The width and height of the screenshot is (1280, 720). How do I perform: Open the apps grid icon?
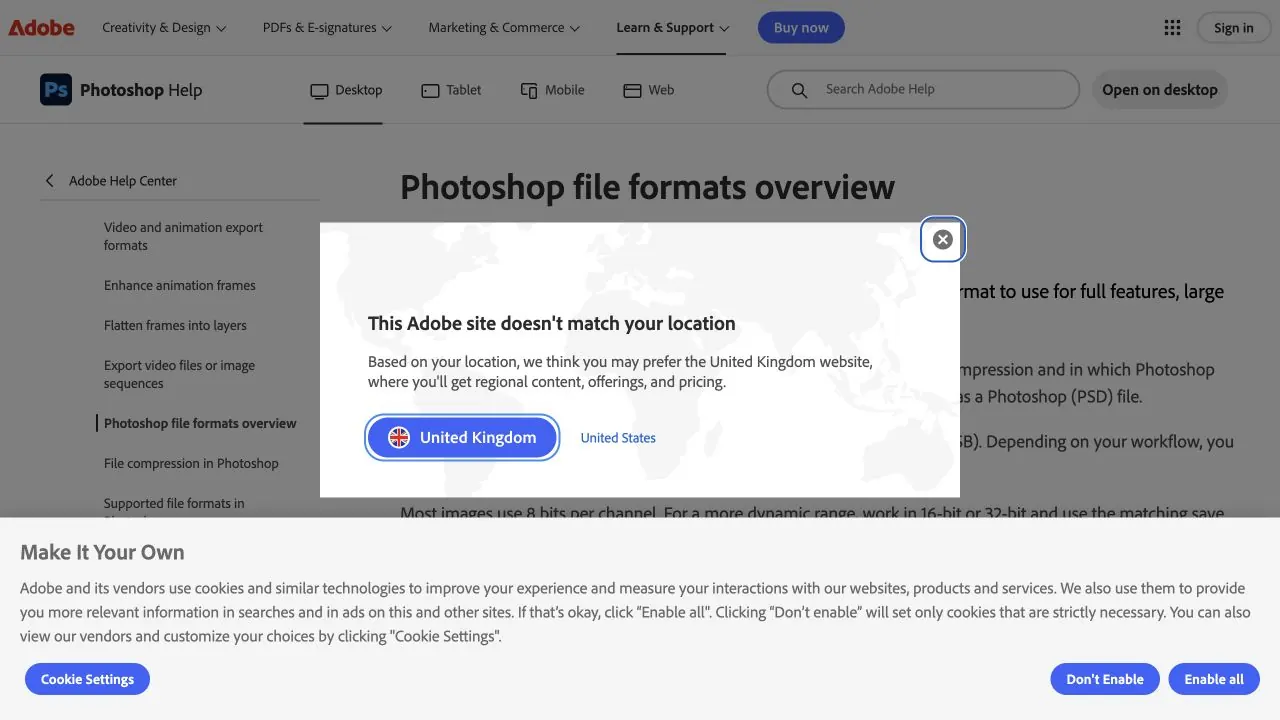(1173, 28)
